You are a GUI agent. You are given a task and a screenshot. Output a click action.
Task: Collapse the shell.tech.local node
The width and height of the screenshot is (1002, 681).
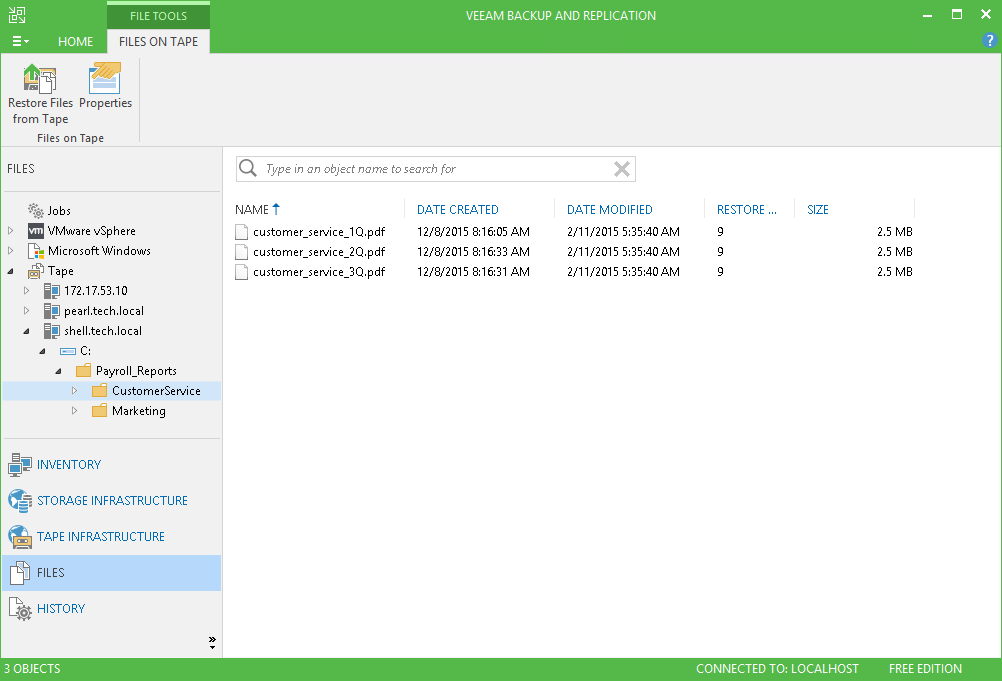[x=27, y=332]
